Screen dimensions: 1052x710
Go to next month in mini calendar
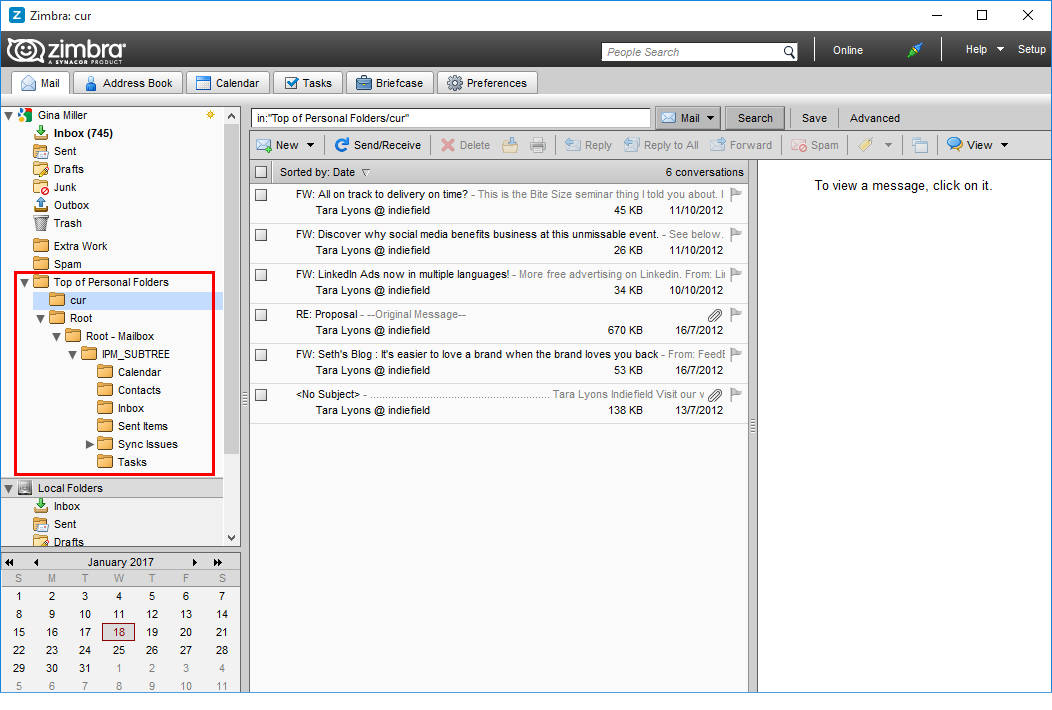(195, 562)
